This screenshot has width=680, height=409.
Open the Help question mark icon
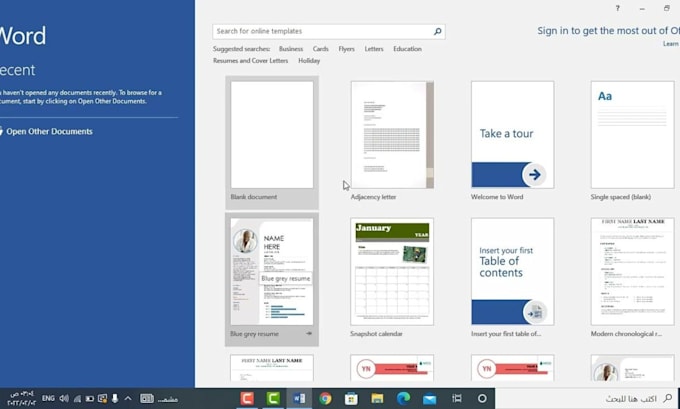pos(618,8)
